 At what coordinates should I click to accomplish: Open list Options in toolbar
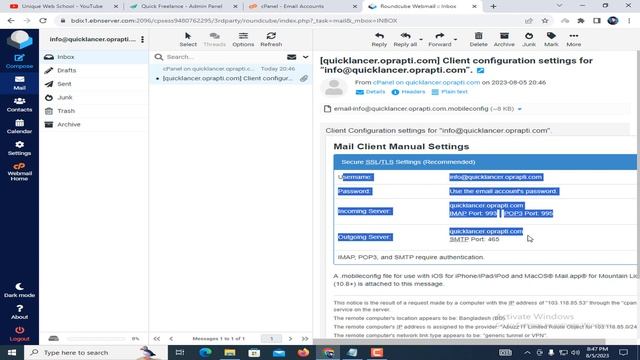click(x=243, y=40)
